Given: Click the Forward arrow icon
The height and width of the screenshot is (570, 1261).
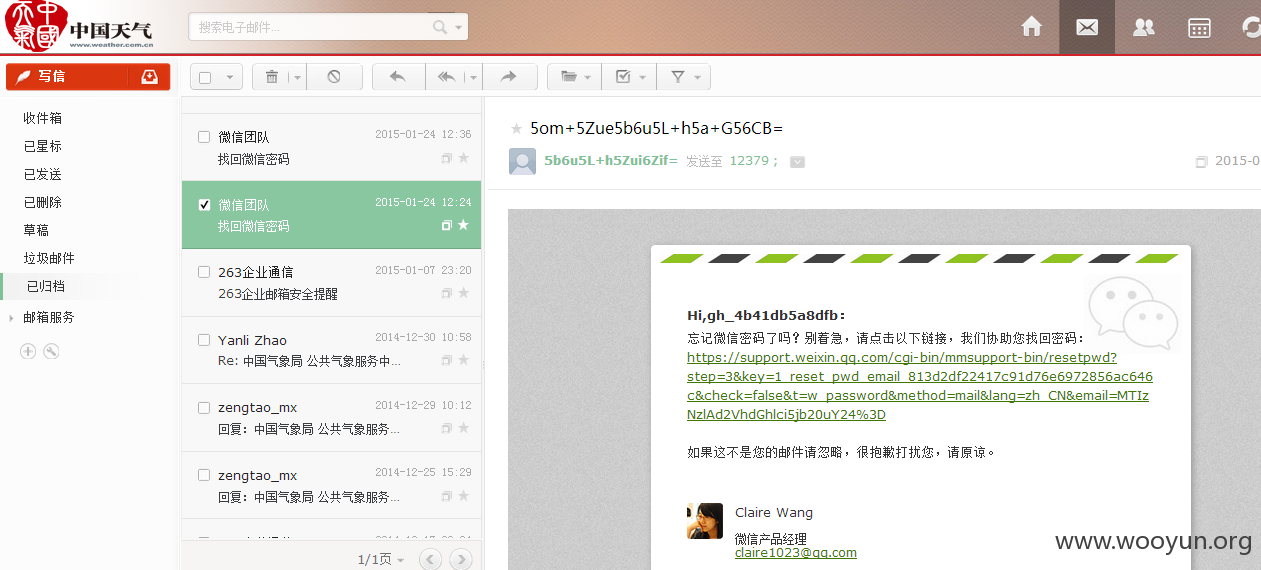Looking at the screenshot, I should [508, 77].
